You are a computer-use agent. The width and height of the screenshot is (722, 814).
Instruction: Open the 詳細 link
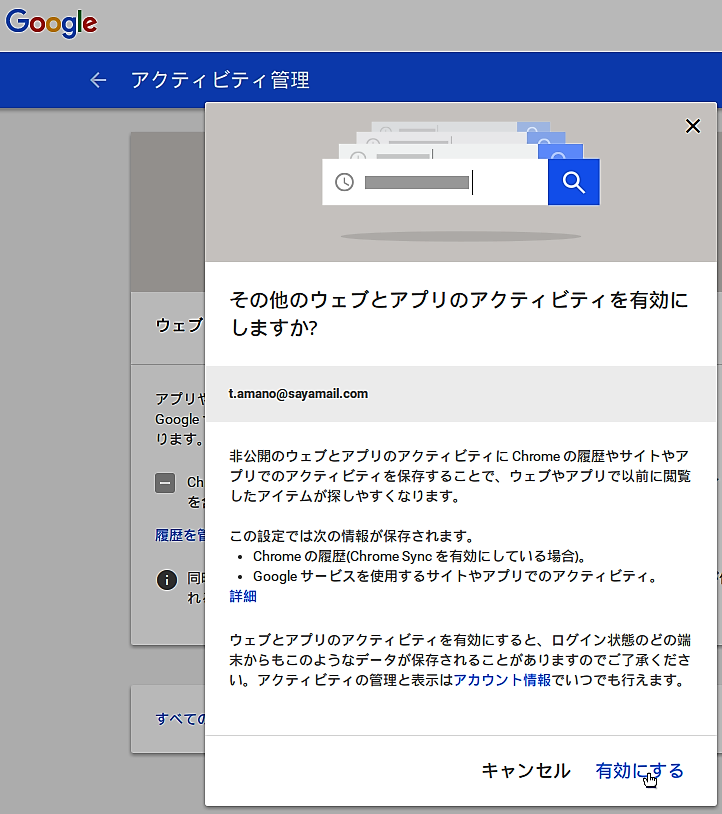click(243, 596)
